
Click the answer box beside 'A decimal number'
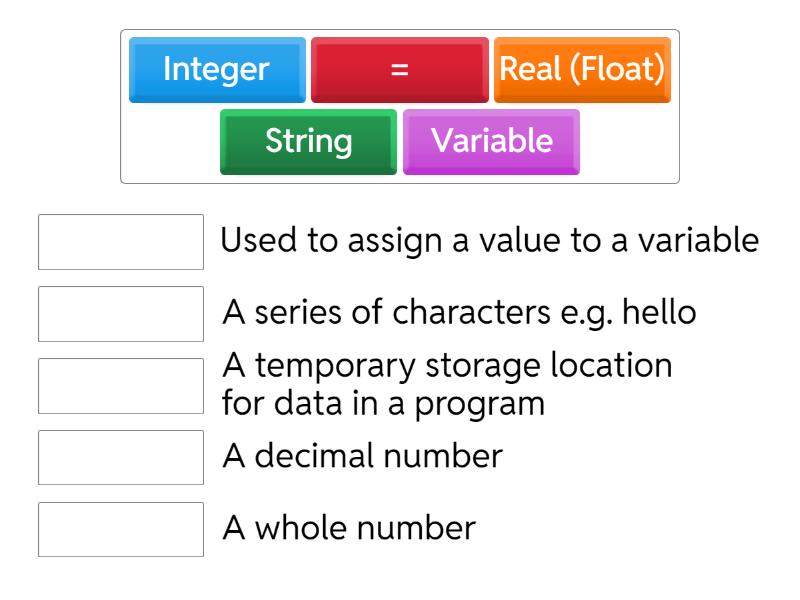tap(120, 457)
